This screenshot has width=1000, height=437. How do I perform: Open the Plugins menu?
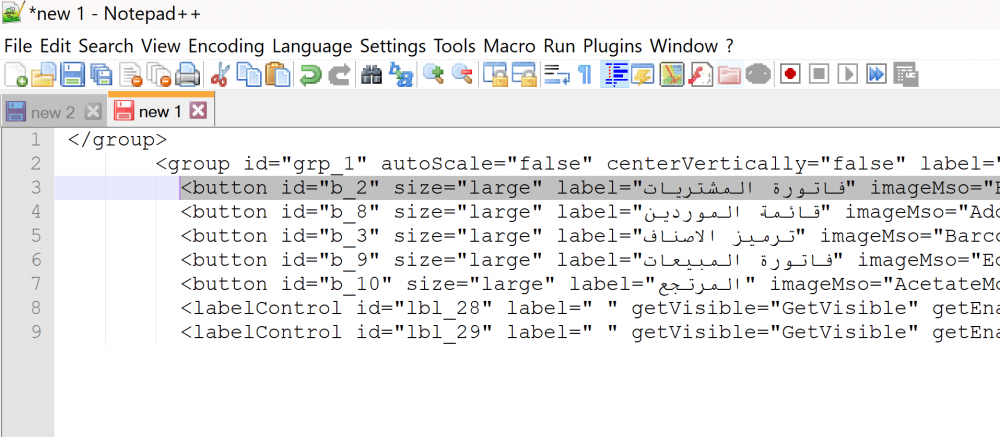click(613, 46)
